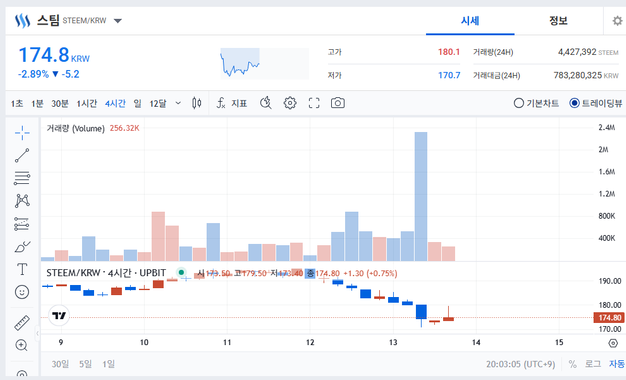Toggle the 로그 scale option

click(x=593, y=364)
